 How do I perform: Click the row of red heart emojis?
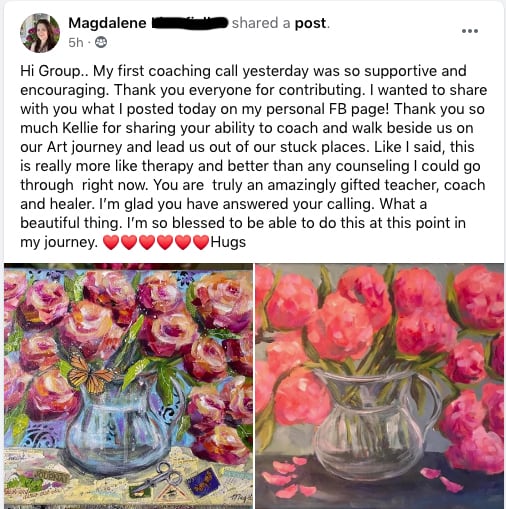(156, 242)
